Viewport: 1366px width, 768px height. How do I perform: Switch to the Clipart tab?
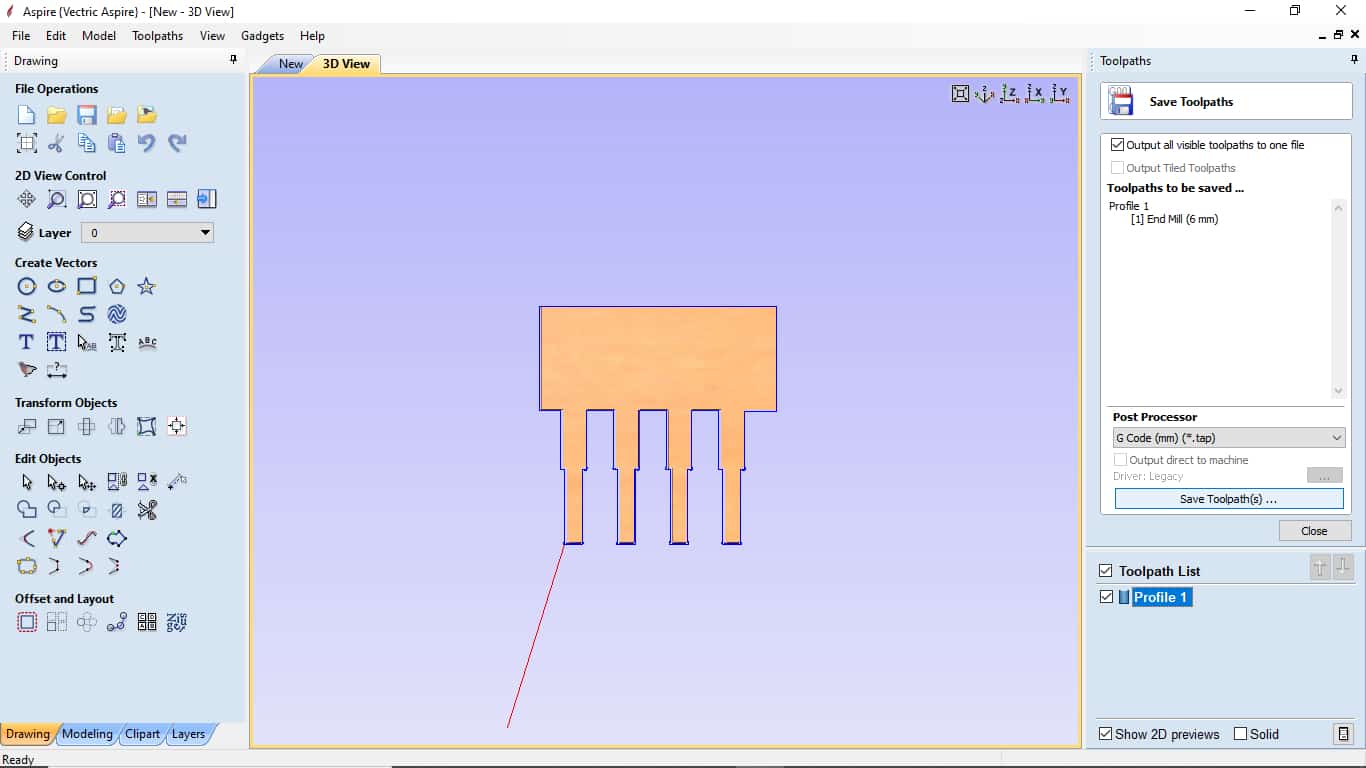[142, 734]
